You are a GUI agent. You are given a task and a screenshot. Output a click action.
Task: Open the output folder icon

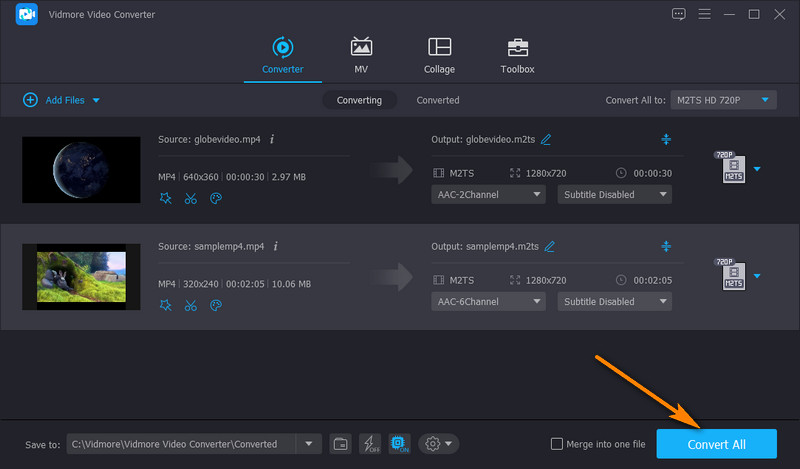(x=341, y=444)
